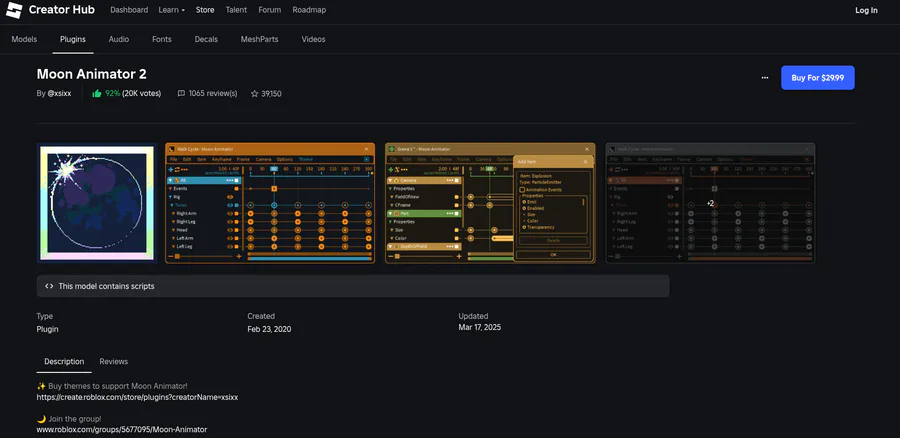The image size is (900, 438).
Task: Open the 1065 review(s) link
Action: (x=213, y=93)
